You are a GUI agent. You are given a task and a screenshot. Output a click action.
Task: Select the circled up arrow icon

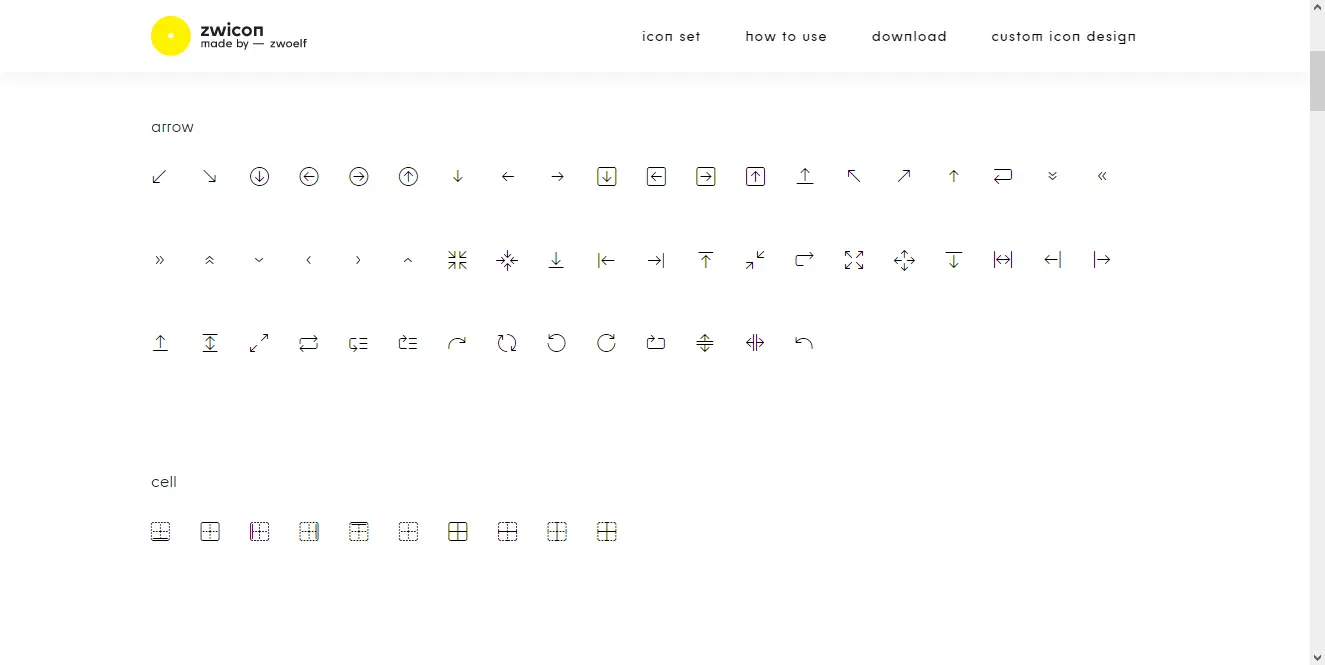tap(408, 177)
